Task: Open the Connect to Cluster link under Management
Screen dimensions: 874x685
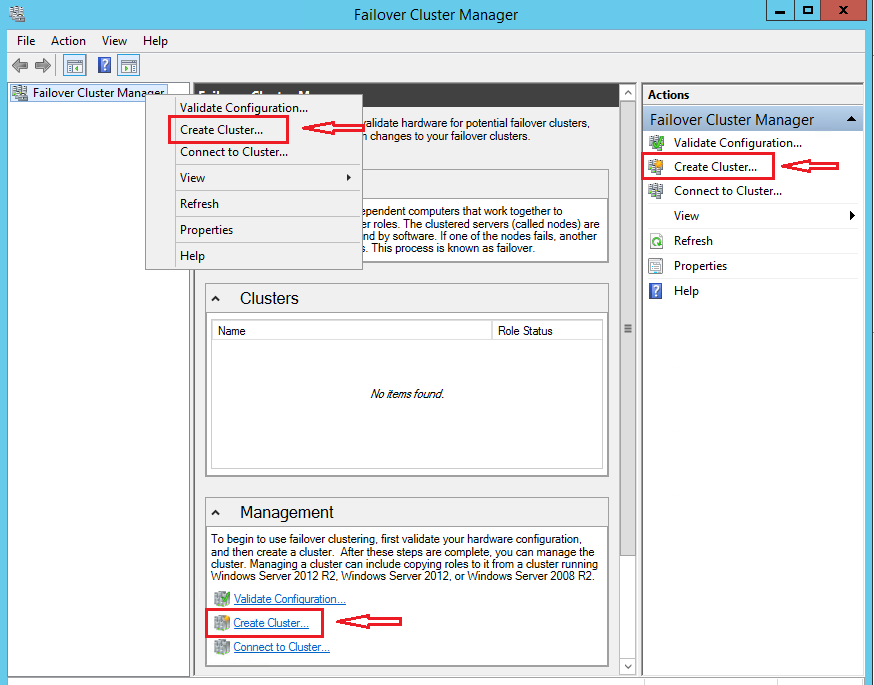Action: [x=281, y=646]
